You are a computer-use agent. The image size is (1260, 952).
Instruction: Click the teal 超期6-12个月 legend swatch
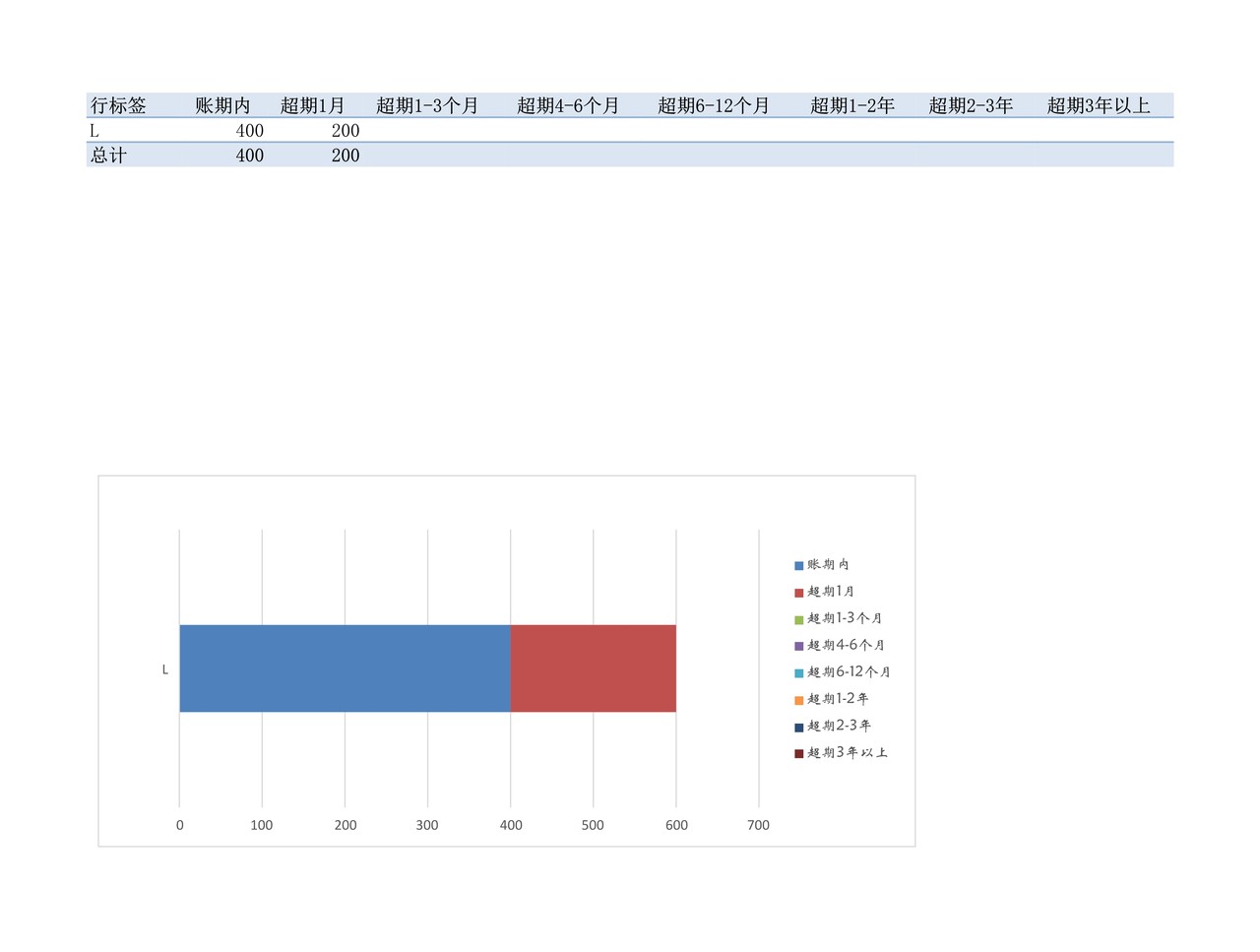coord(799,672)
